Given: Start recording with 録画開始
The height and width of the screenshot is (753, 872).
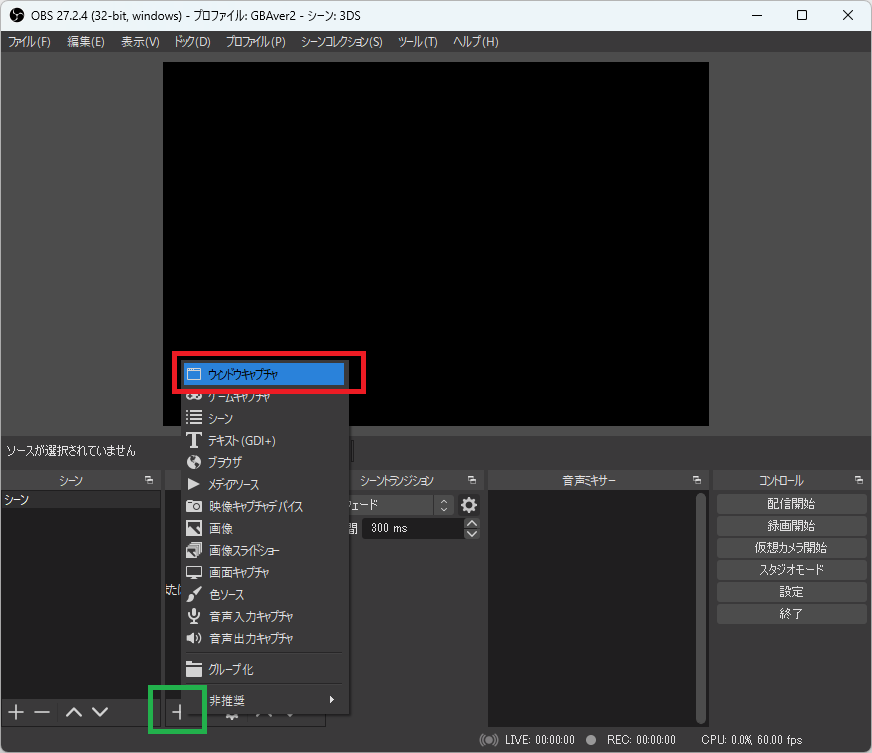Looking at the screenshot, I should pos(791,526).
